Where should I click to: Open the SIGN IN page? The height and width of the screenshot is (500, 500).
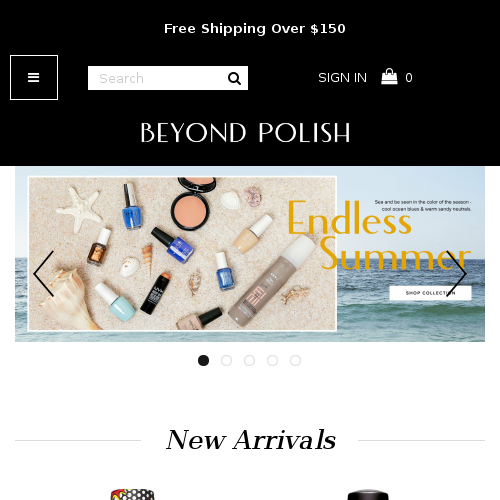342,78
